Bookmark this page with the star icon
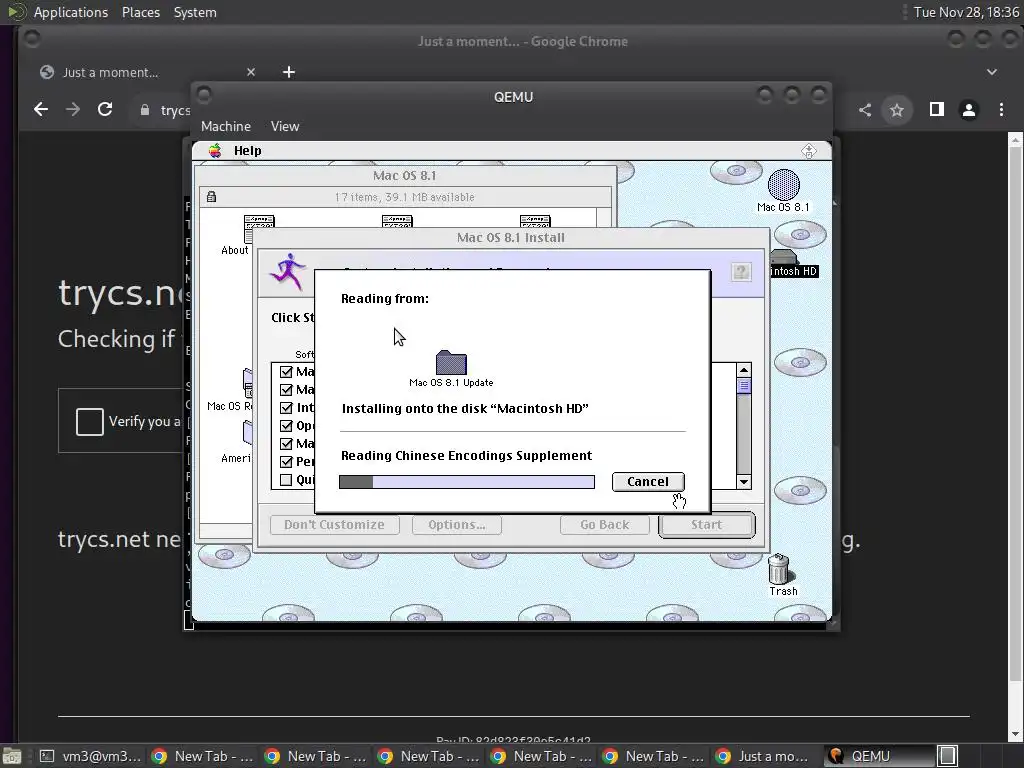The image size is (1024, 768). pos(897,110)
